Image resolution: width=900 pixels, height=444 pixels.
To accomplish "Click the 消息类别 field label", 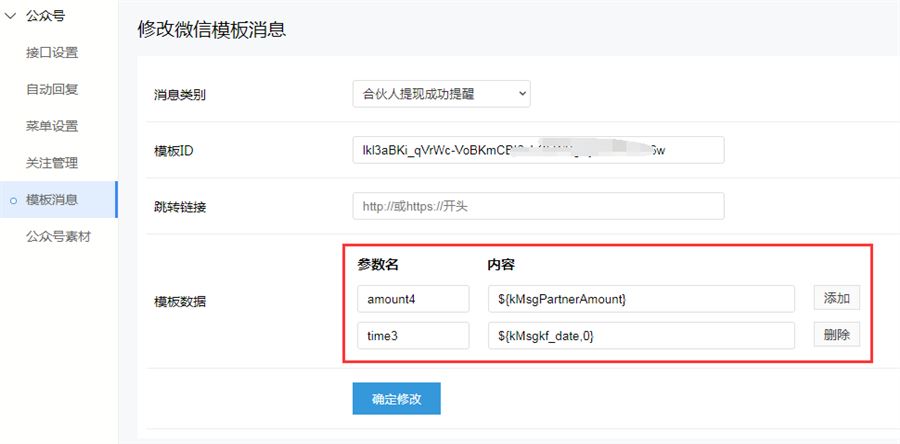I will coord(180,96).
